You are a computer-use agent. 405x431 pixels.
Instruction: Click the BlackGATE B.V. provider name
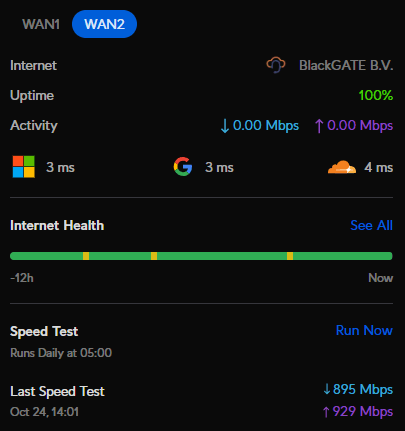(346, 65)
